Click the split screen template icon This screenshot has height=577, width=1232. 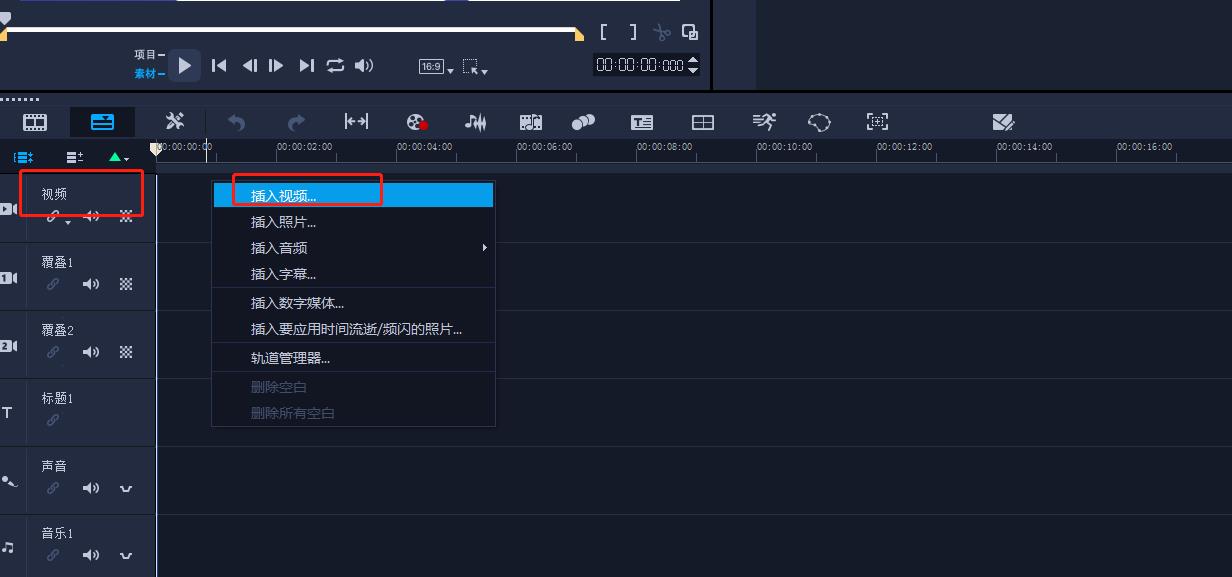pyautogui.click(x=703, y=122)
